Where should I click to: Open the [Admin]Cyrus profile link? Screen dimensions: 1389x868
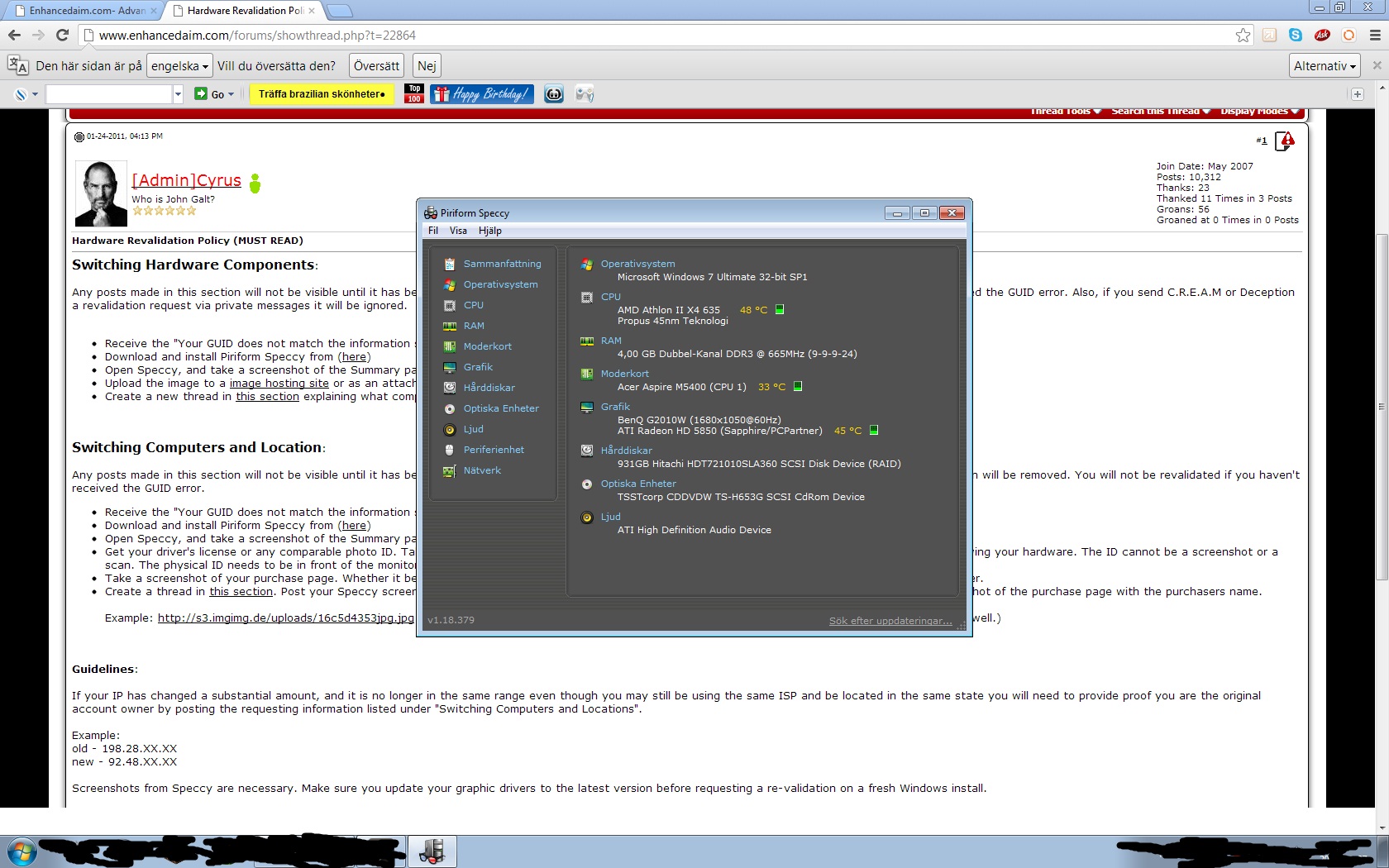point(187,180)
